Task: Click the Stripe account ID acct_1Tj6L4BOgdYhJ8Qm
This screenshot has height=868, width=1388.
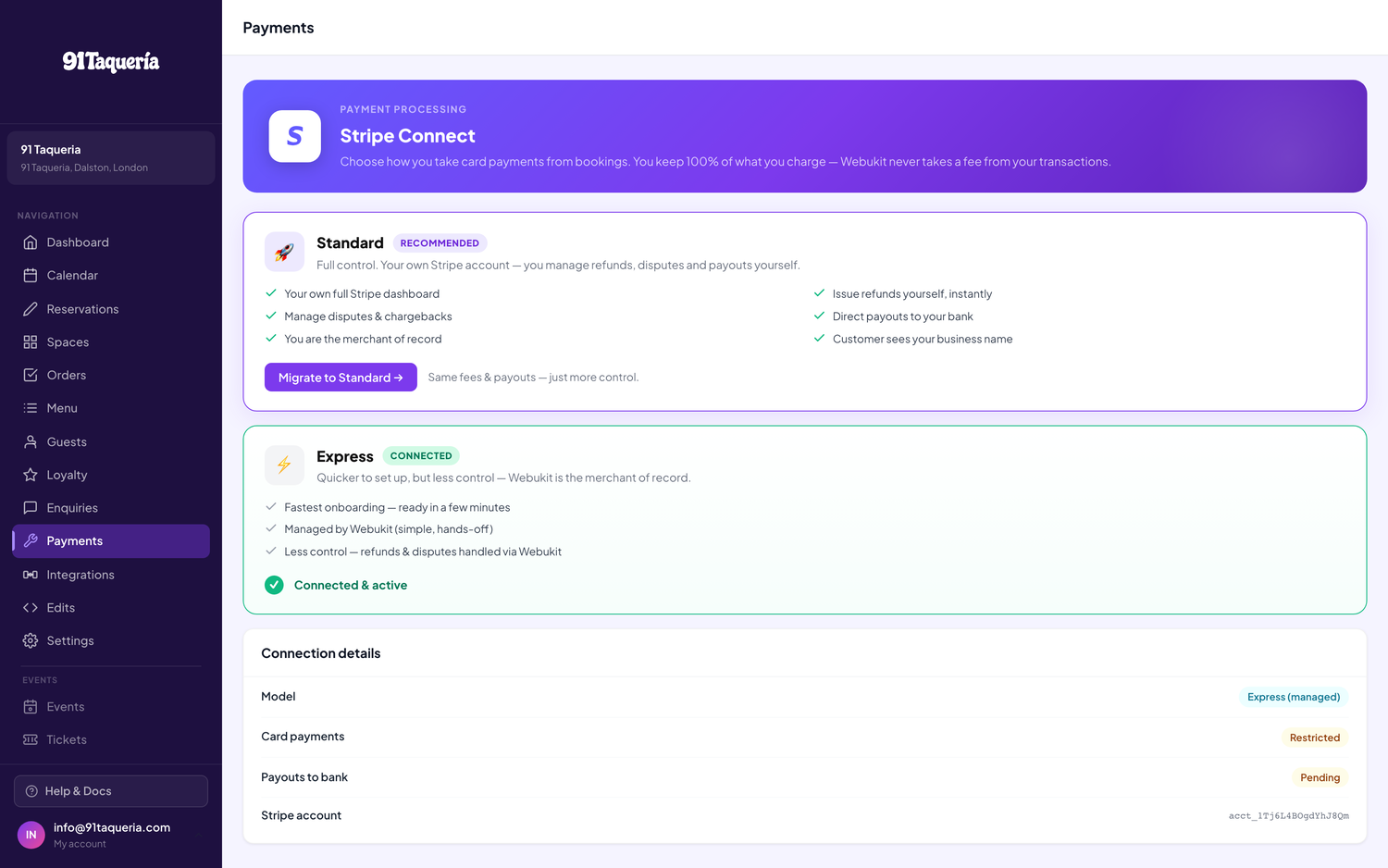Action: pos(1289,816)
